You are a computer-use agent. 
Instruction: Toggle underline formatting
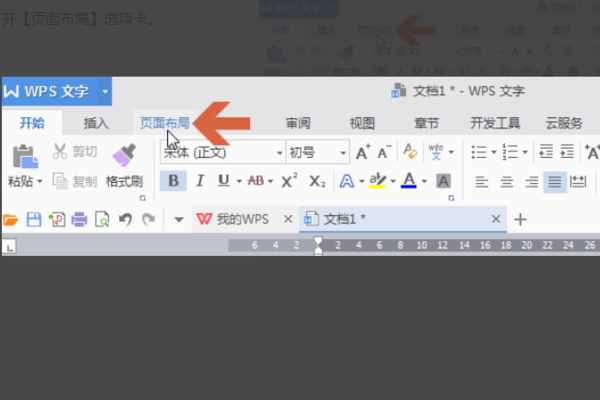223,181
